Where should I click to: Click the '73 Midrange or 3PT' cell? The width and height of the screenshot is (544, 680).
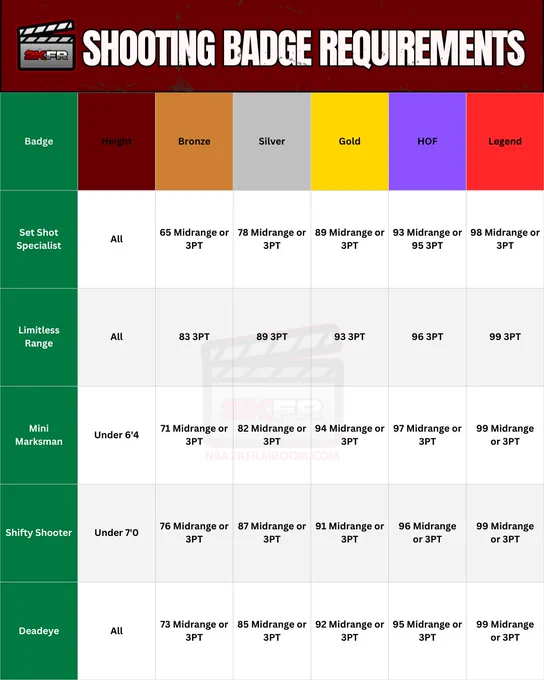194,631
